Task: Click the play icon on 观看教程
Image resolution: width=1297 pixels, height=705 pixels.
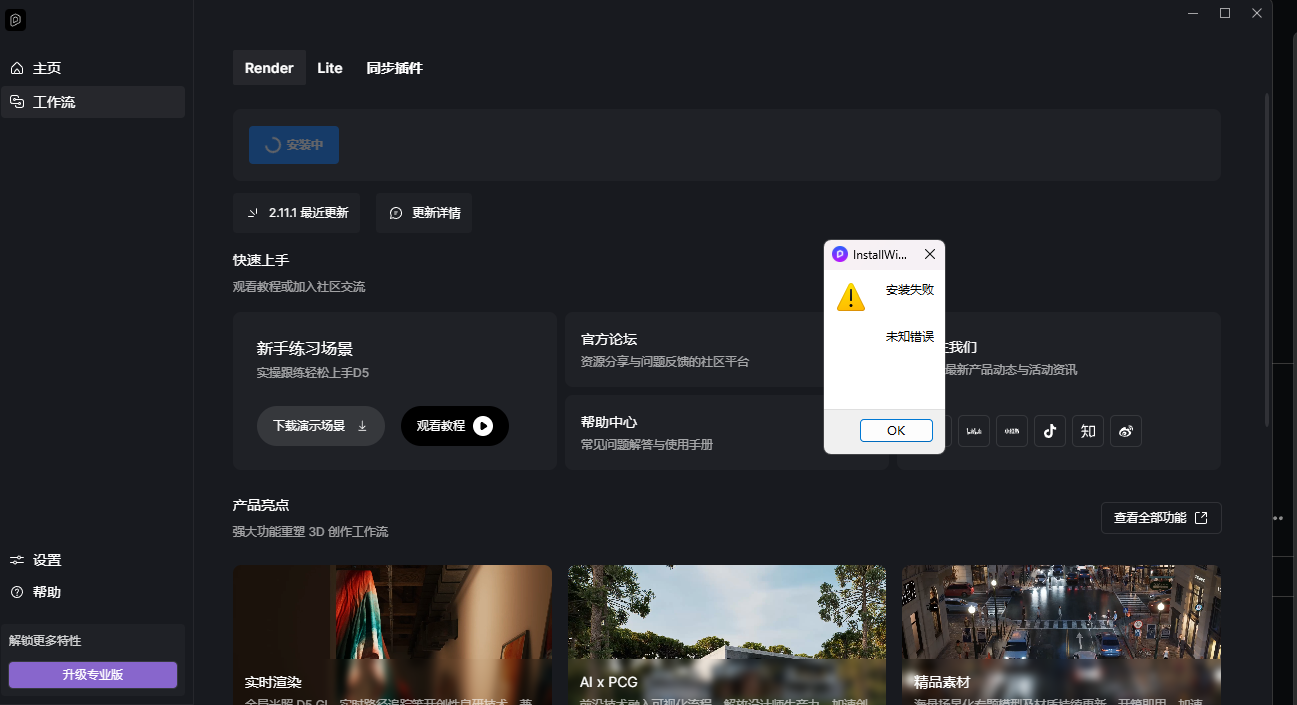Action: (483, 426)
